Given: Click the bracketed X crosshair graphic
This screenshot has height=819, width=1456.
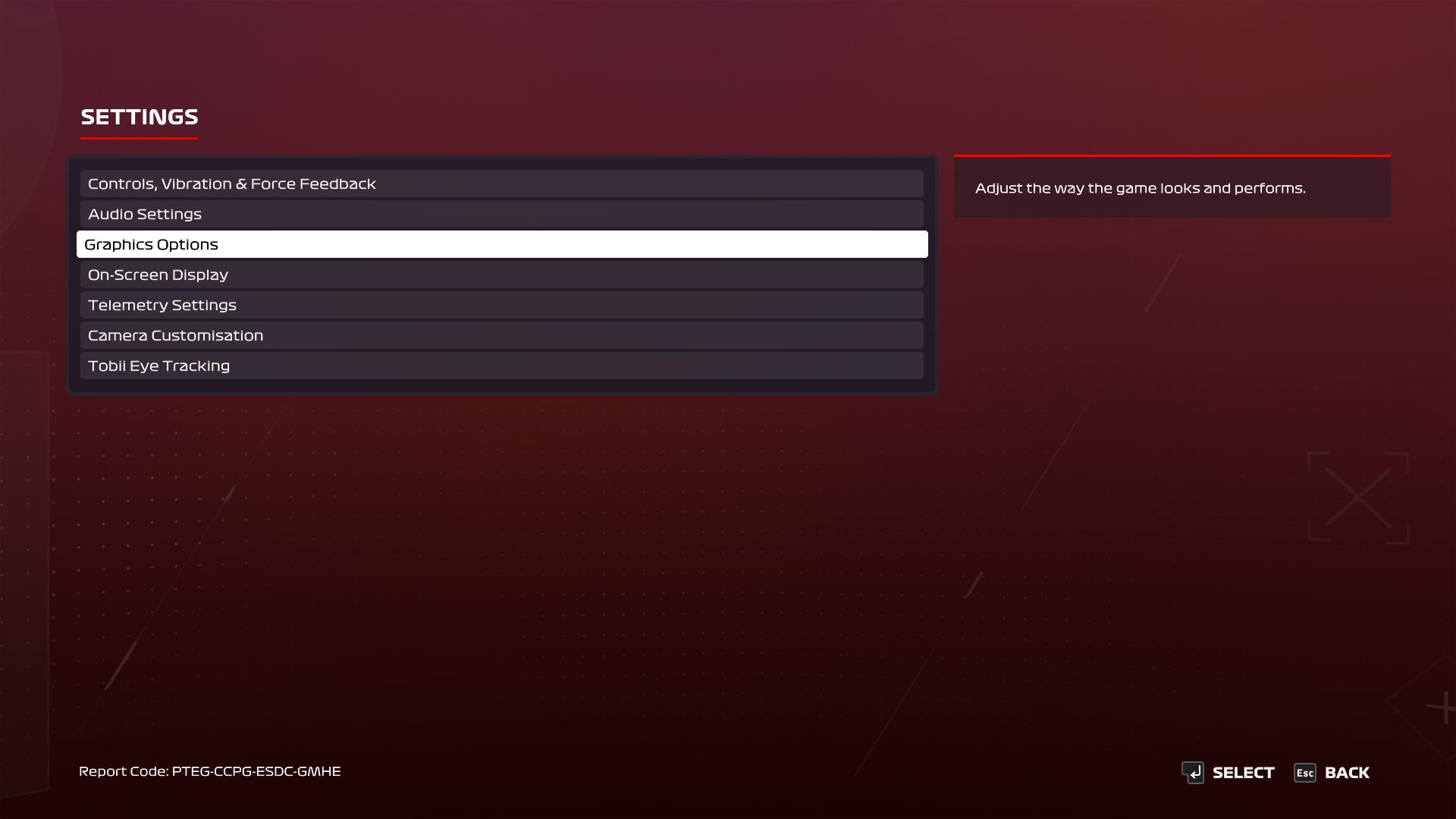Looking at the screenshot, I should click(1358, 497).
